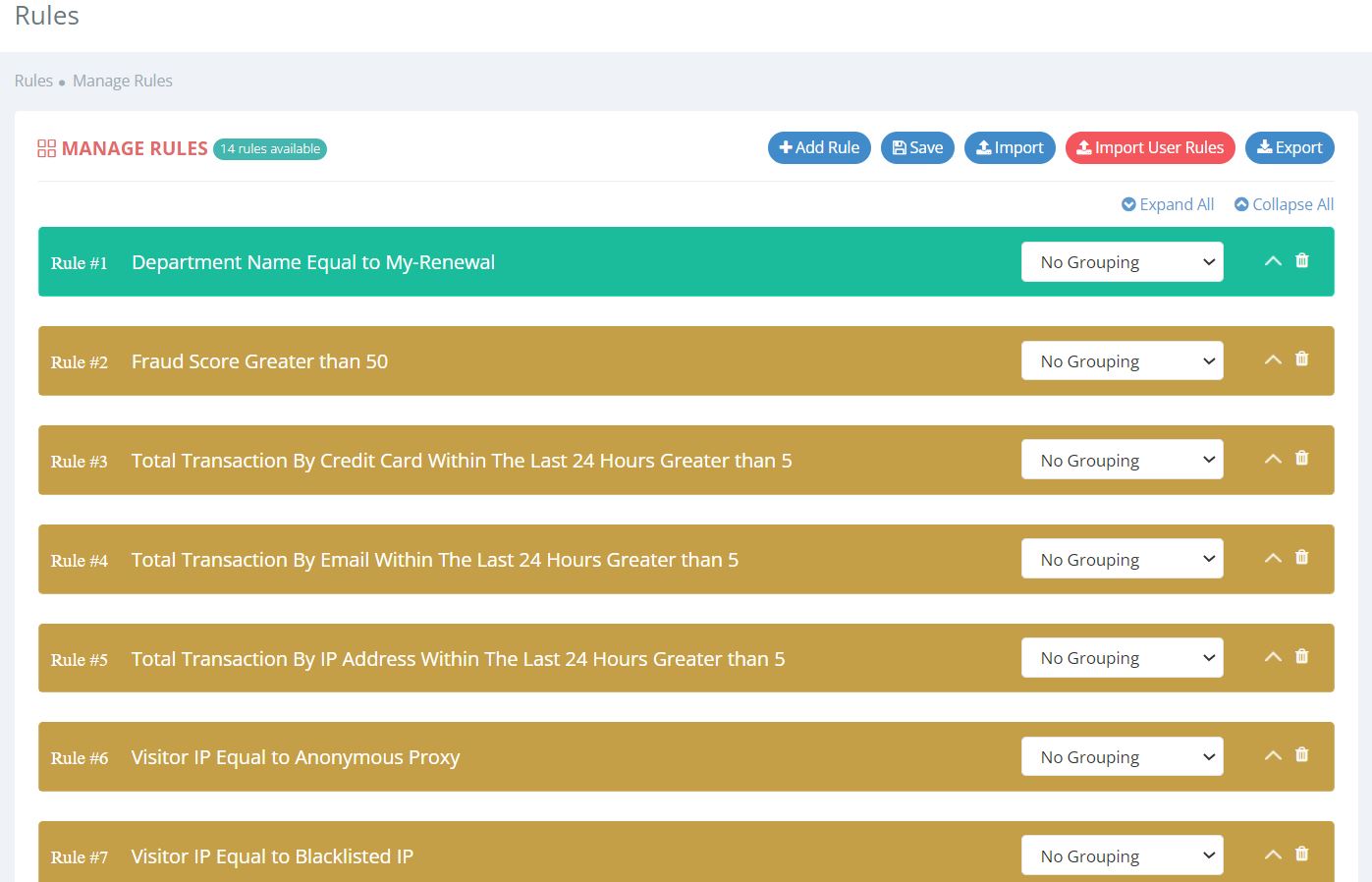Open the No Grouping dropdown for Rule #2
Image resolution: width=1372 pixels, height=882 pixels.
1122,360
